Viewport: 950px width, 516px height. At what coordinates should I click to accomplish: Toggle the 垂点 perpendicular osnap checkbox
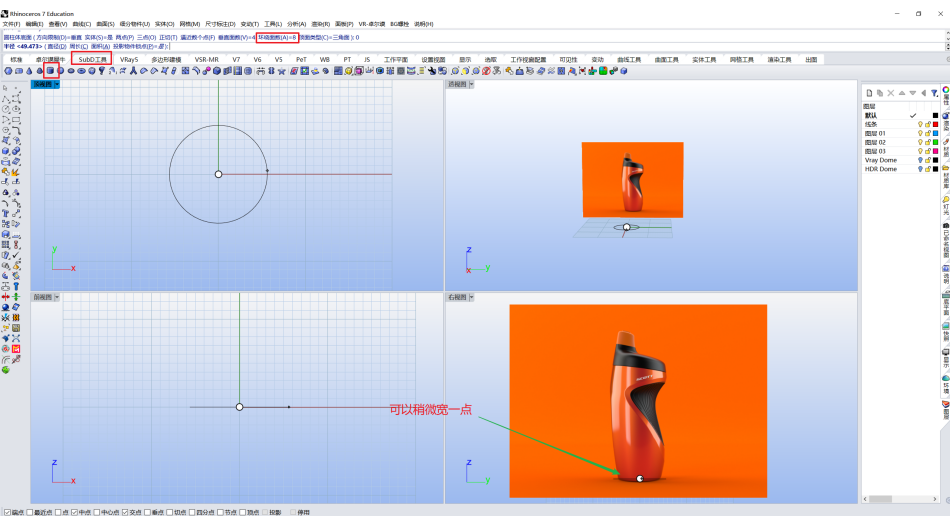[x=148, y=512]
